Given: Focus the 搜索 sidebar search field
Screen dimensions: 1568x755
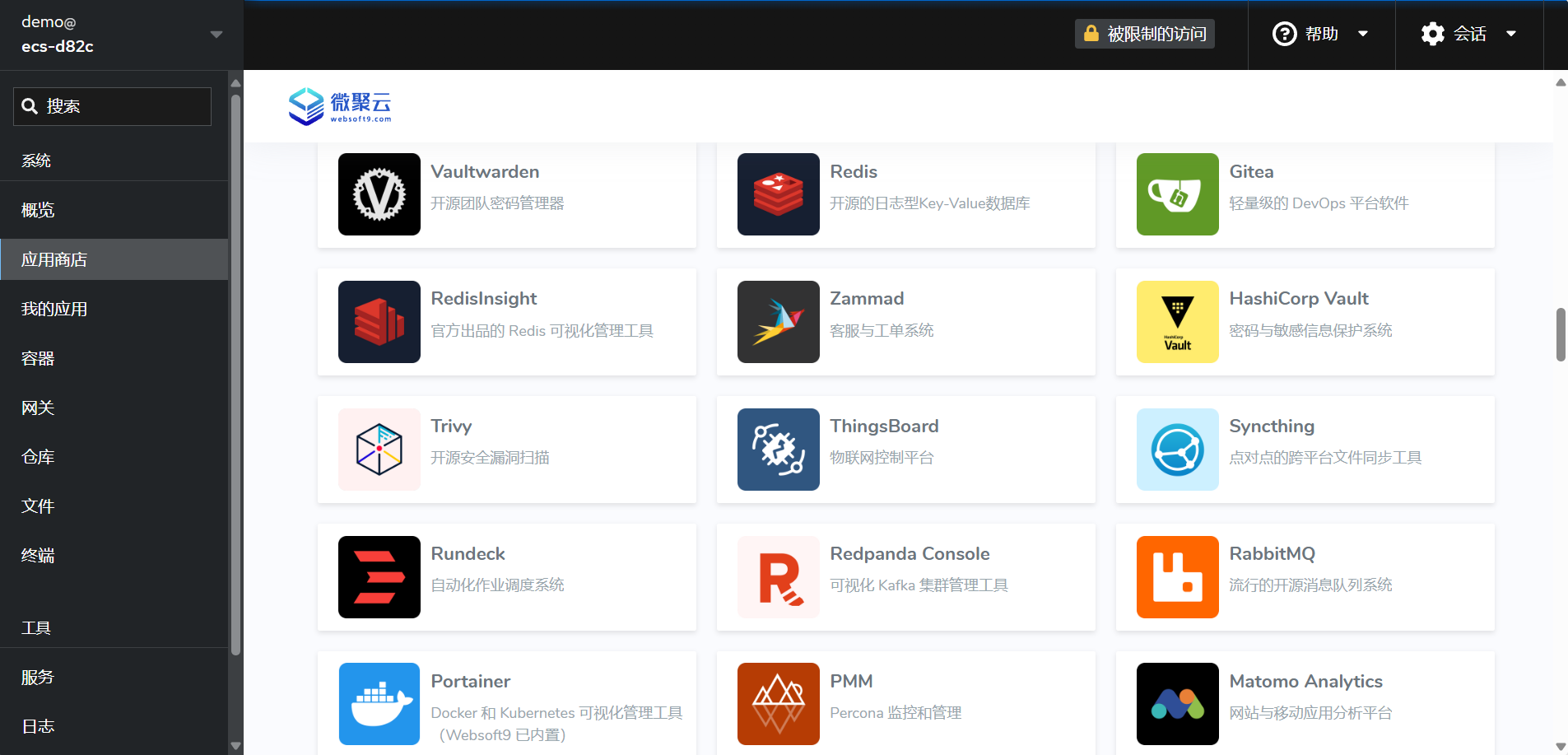Looking at the screenshot, I should coord(112,106).
